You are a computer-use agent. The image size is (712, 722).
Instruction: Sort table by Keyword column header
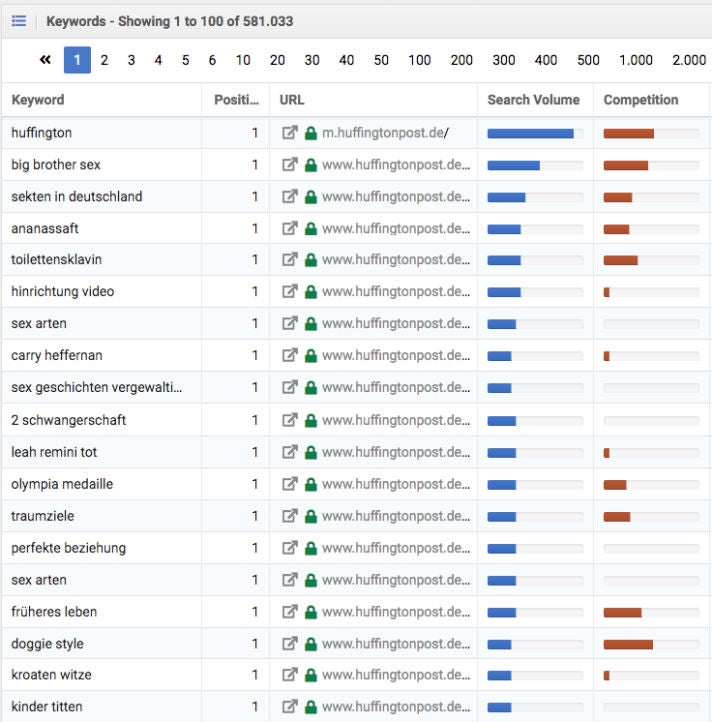point(38,100)
